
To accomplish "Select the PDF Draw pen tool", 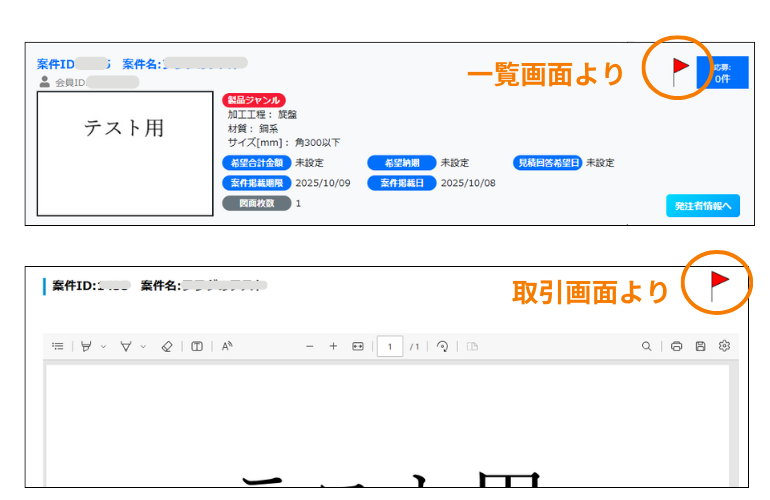I will coord(126,346).
